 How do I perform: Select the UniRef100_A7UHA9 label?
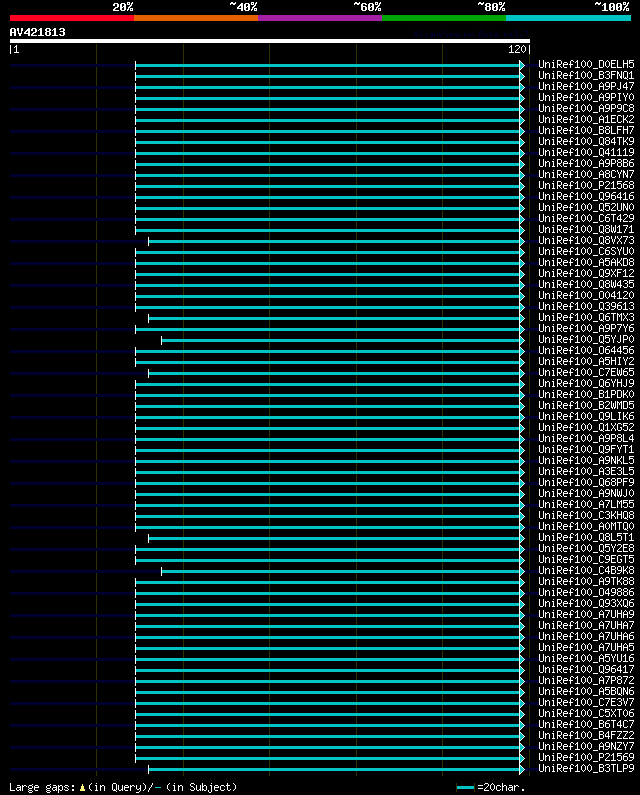[586, 615]
